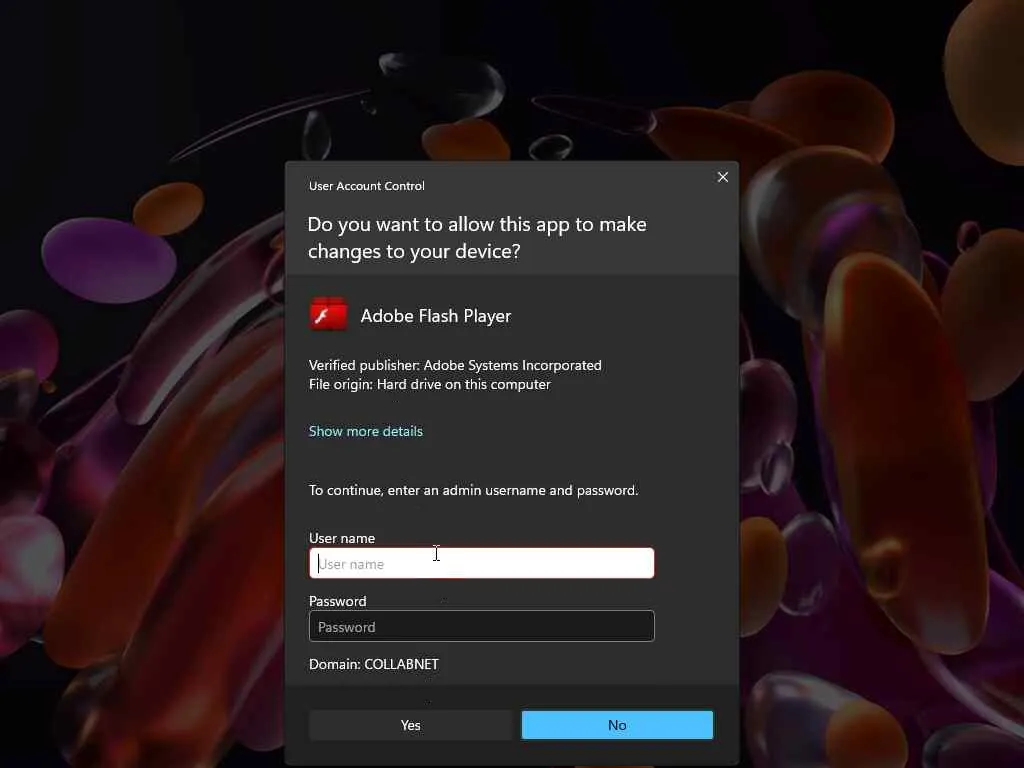Screen dimensions: 1024x768
Task: Decline with the No button
Action: click(x=617, y=725)
